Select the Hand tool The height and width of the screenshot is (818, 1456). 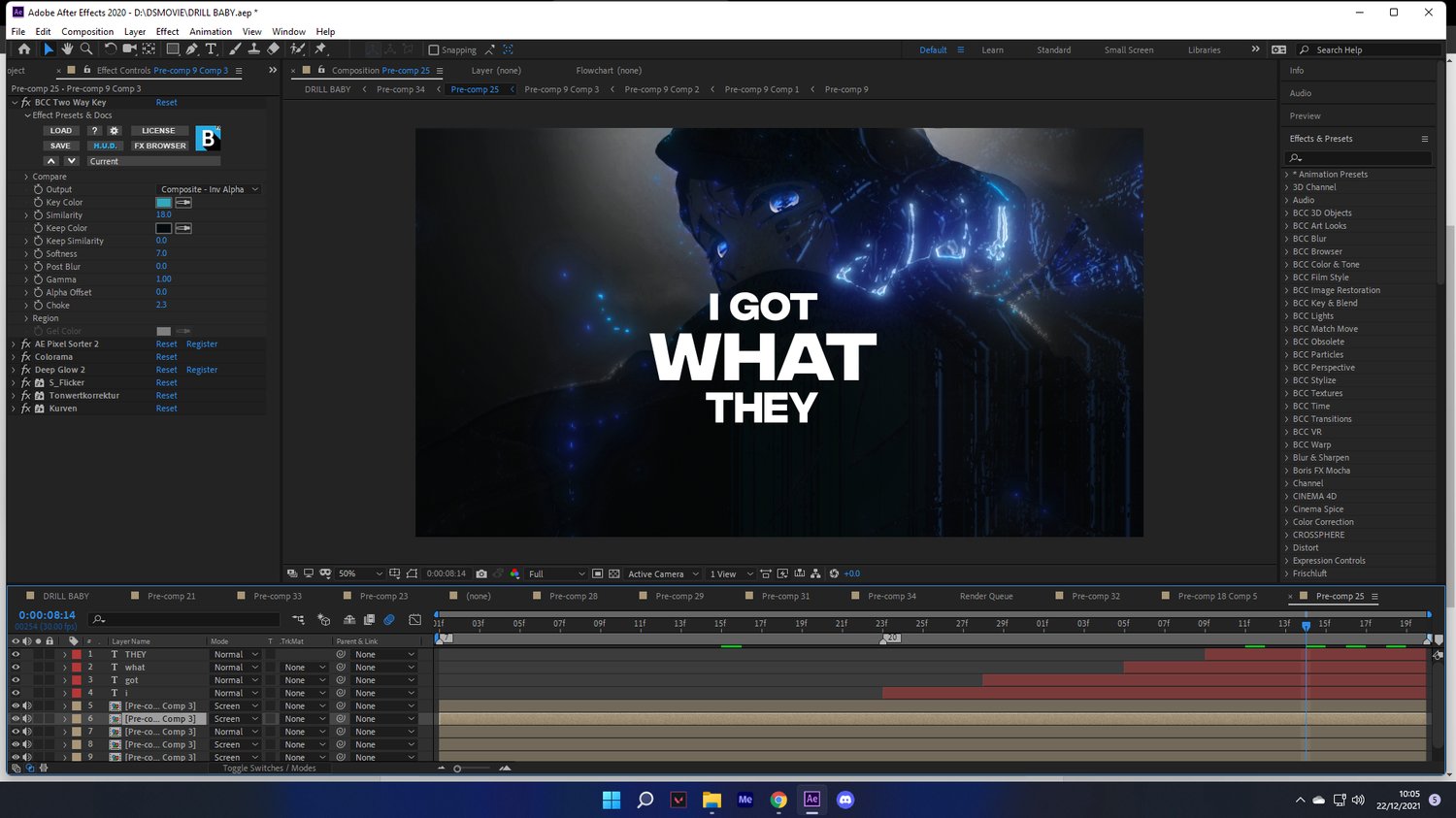tap(67, 49)
